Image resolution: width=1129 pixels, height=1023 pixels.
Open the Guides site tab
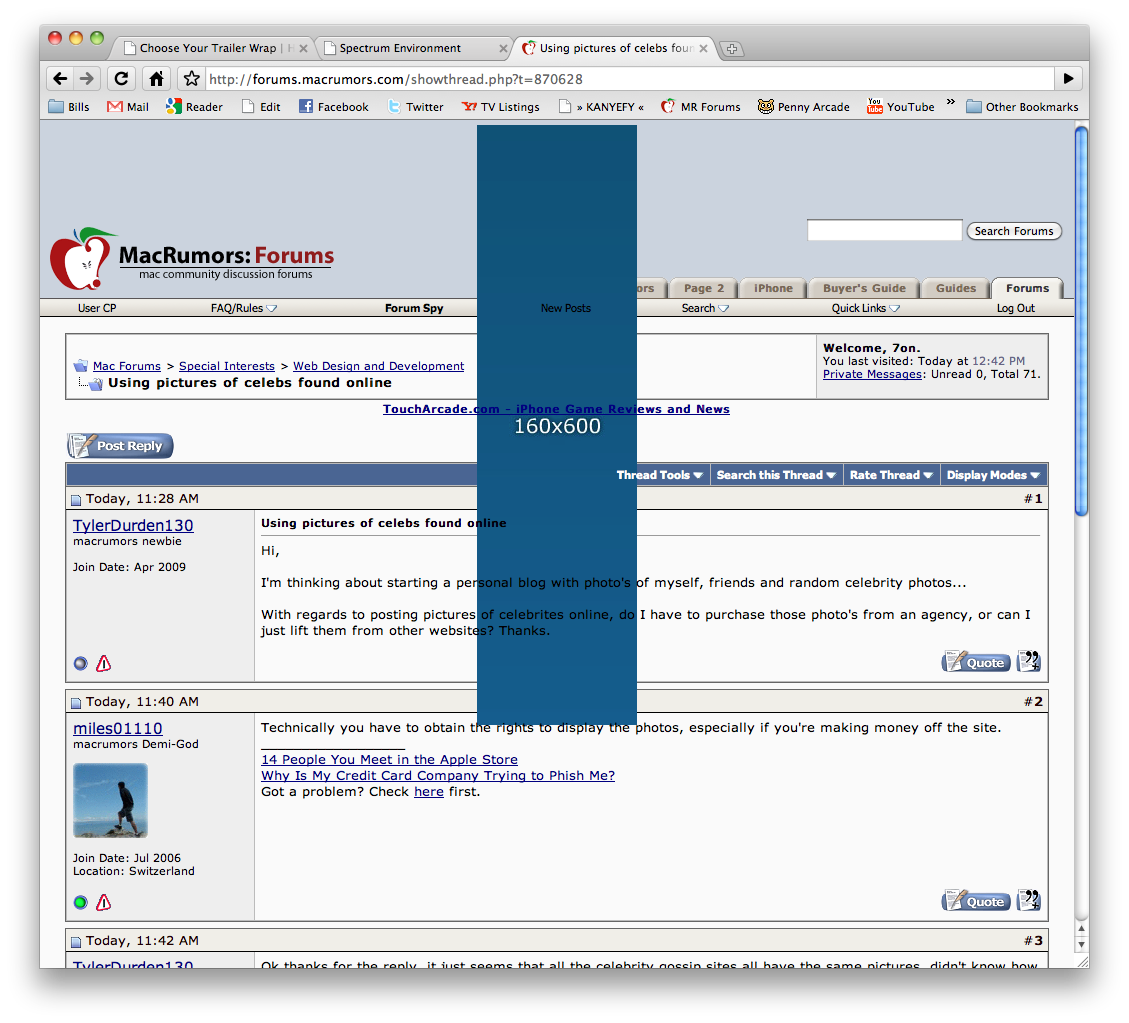[x=956, y=289]
